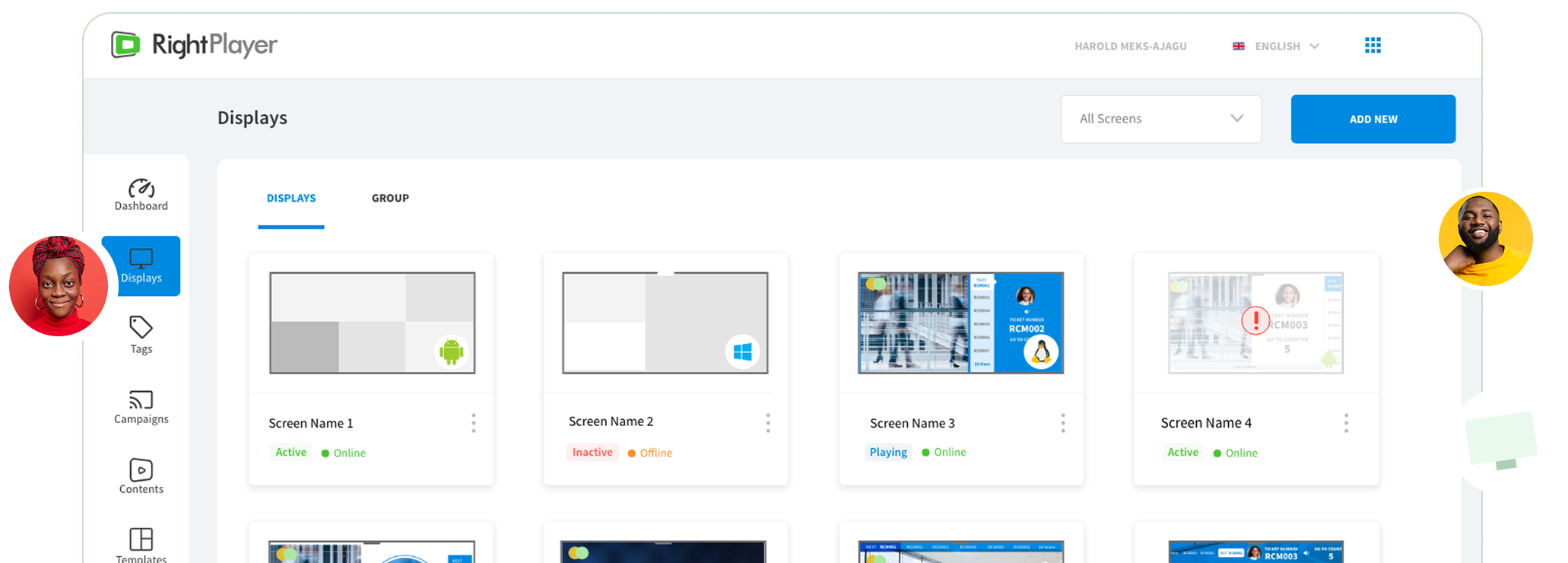Open Screen Name 2 preview thumbnail
Image resolution: width=1568 pixels, height=563 pixels.
click(x=665, y=323)
